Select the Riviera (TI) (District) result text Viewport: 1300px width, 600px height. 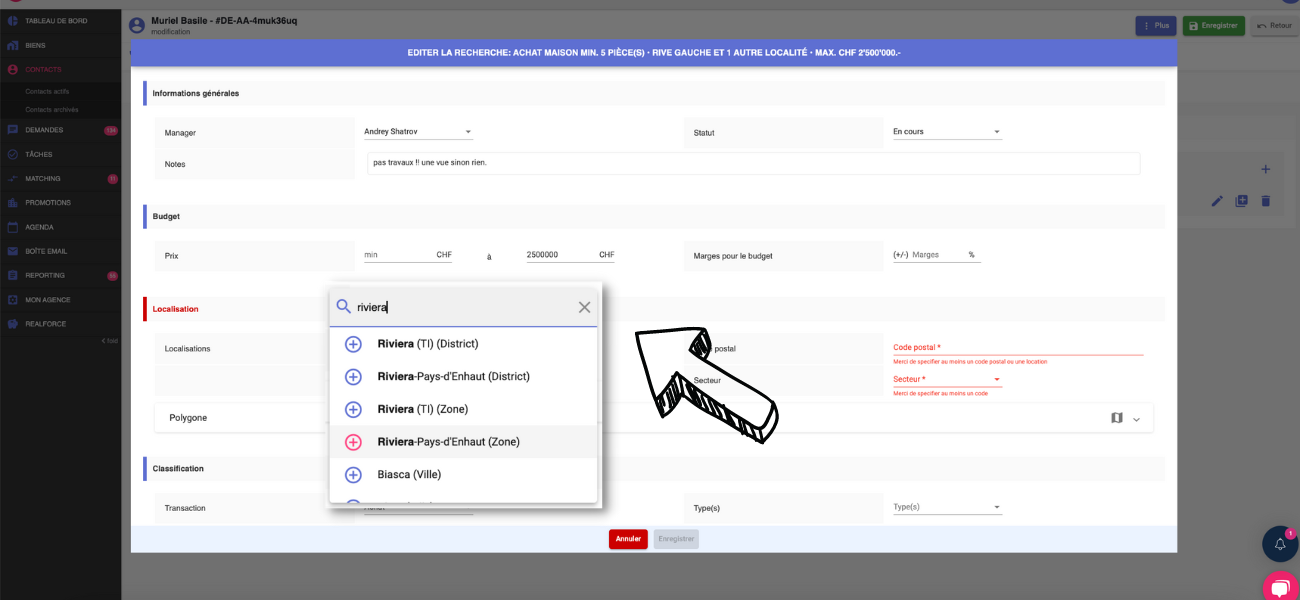click(x=428, y=344)
